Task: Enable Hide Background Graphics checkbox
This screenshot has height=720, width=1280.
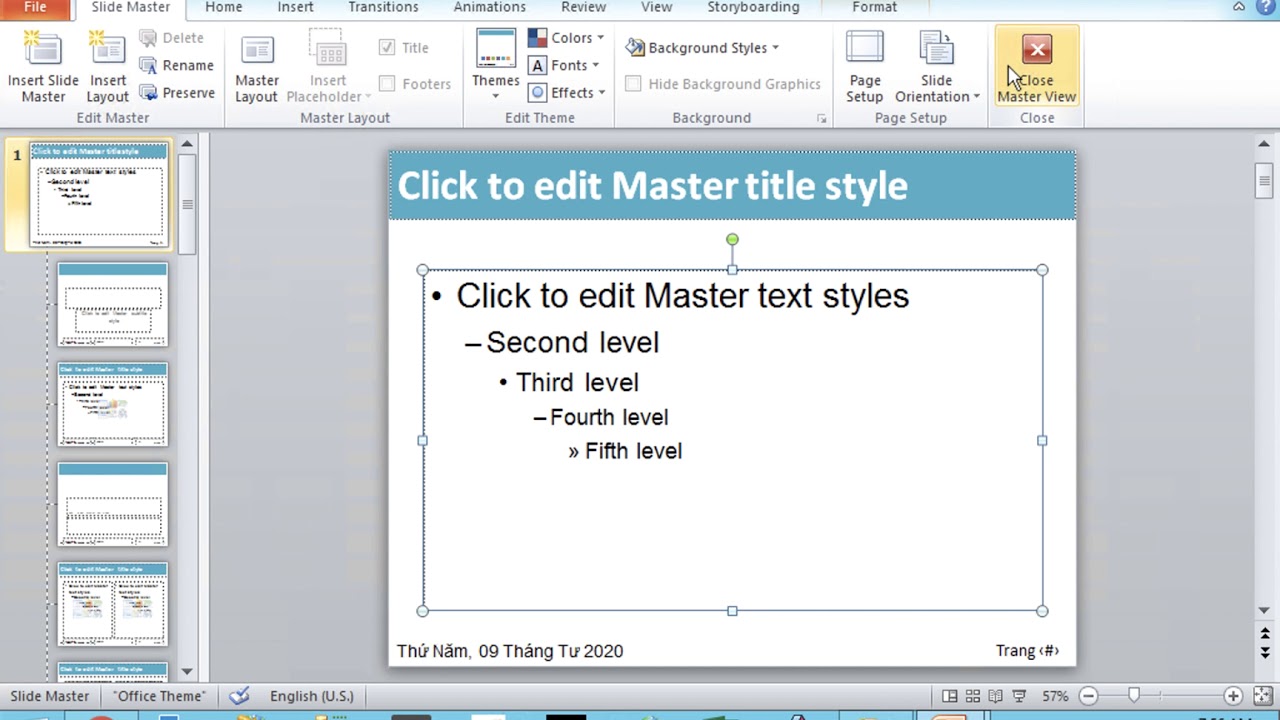Action: (633, 84)
